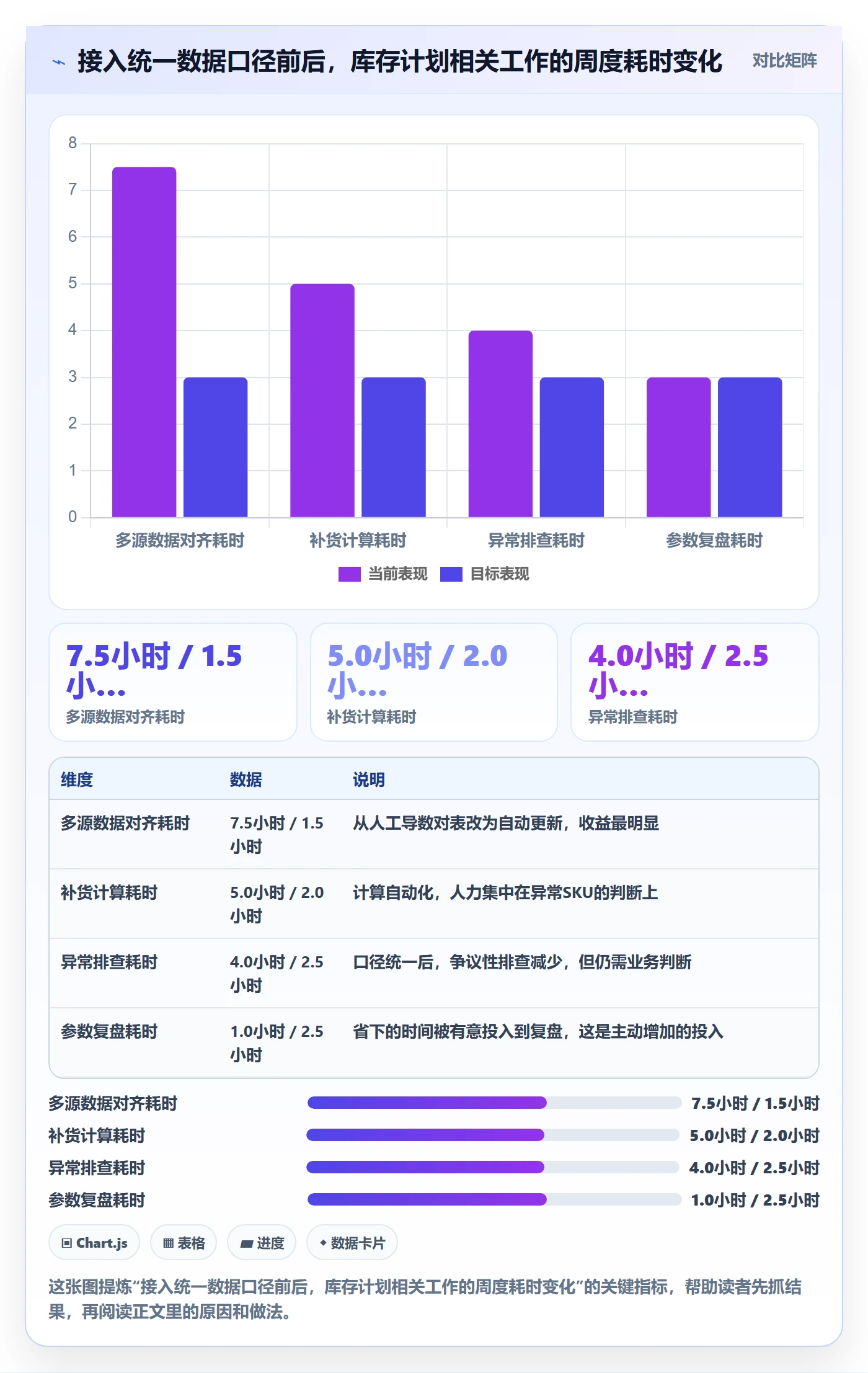Click the purple 多源数据对齐耗时 bar at 7.5
The width and height of the screenshot is (868, 1373).
pos(144,342)
